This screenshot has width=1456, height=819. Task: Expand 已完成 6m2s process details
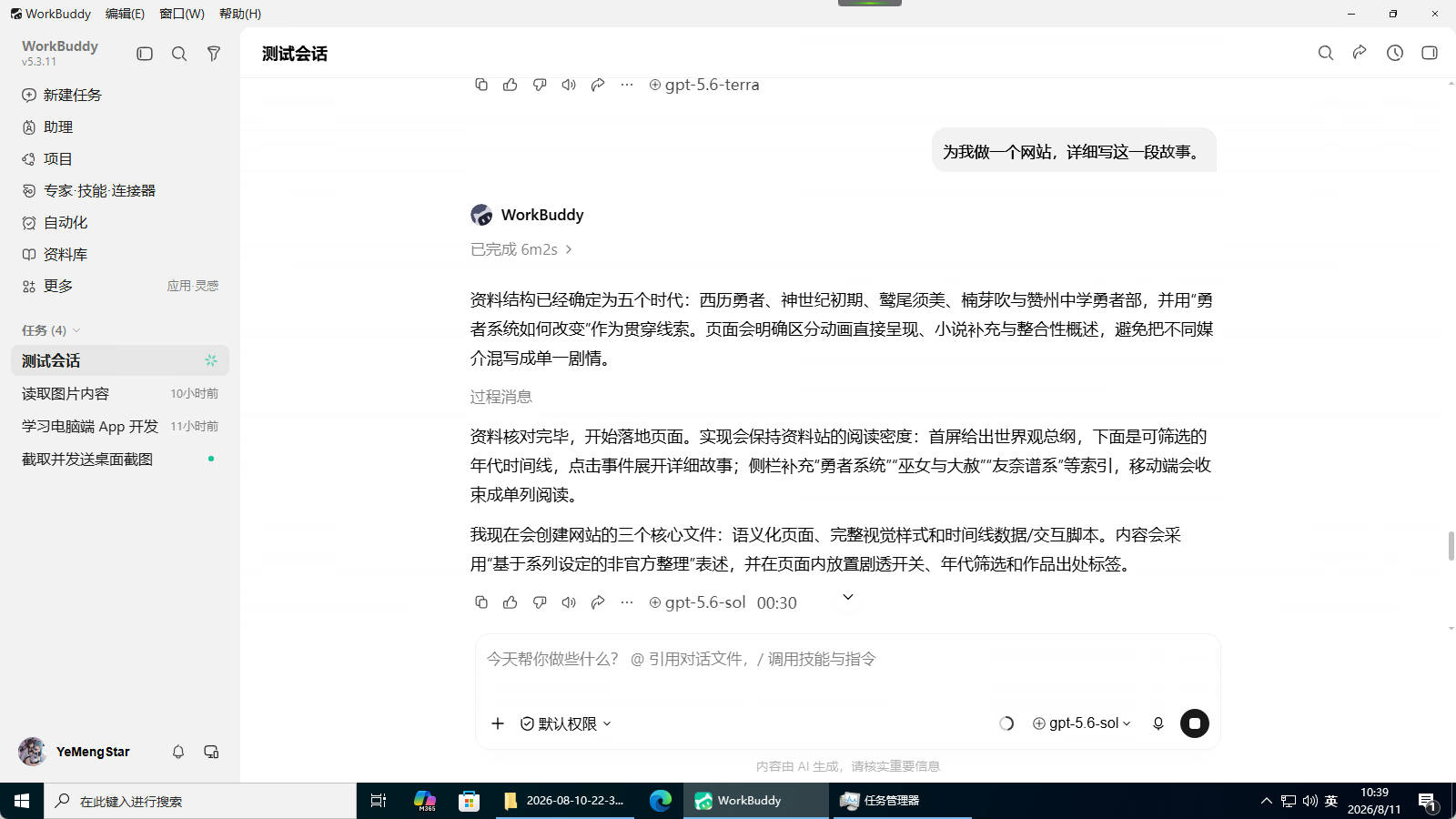(521, 249)
